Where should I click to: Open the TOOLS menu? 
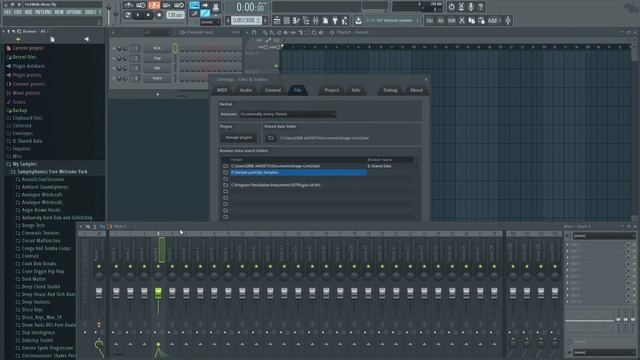(90, 12)
